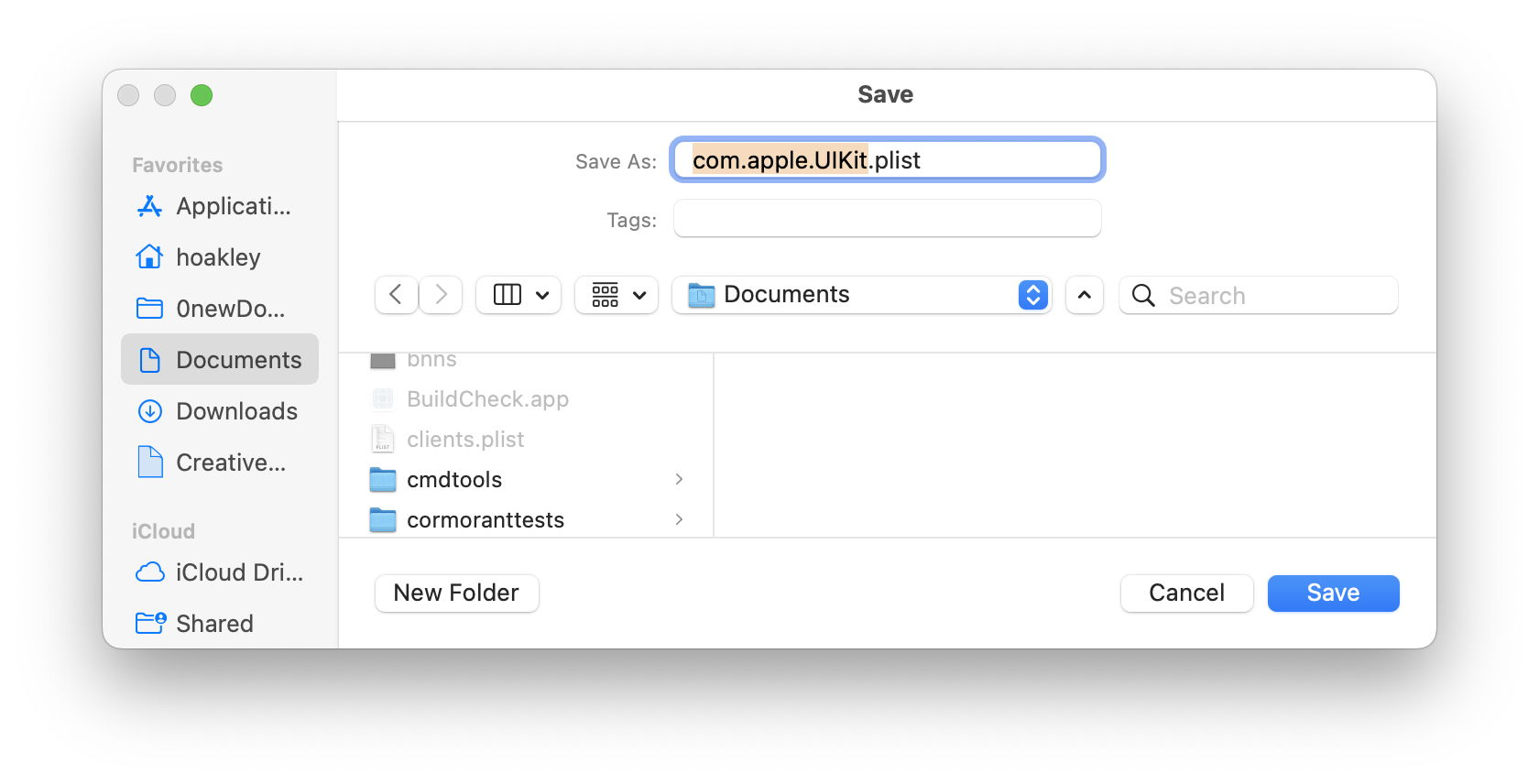
Task: Expand the cmdtools folder
Action: [x=679, y=480]
